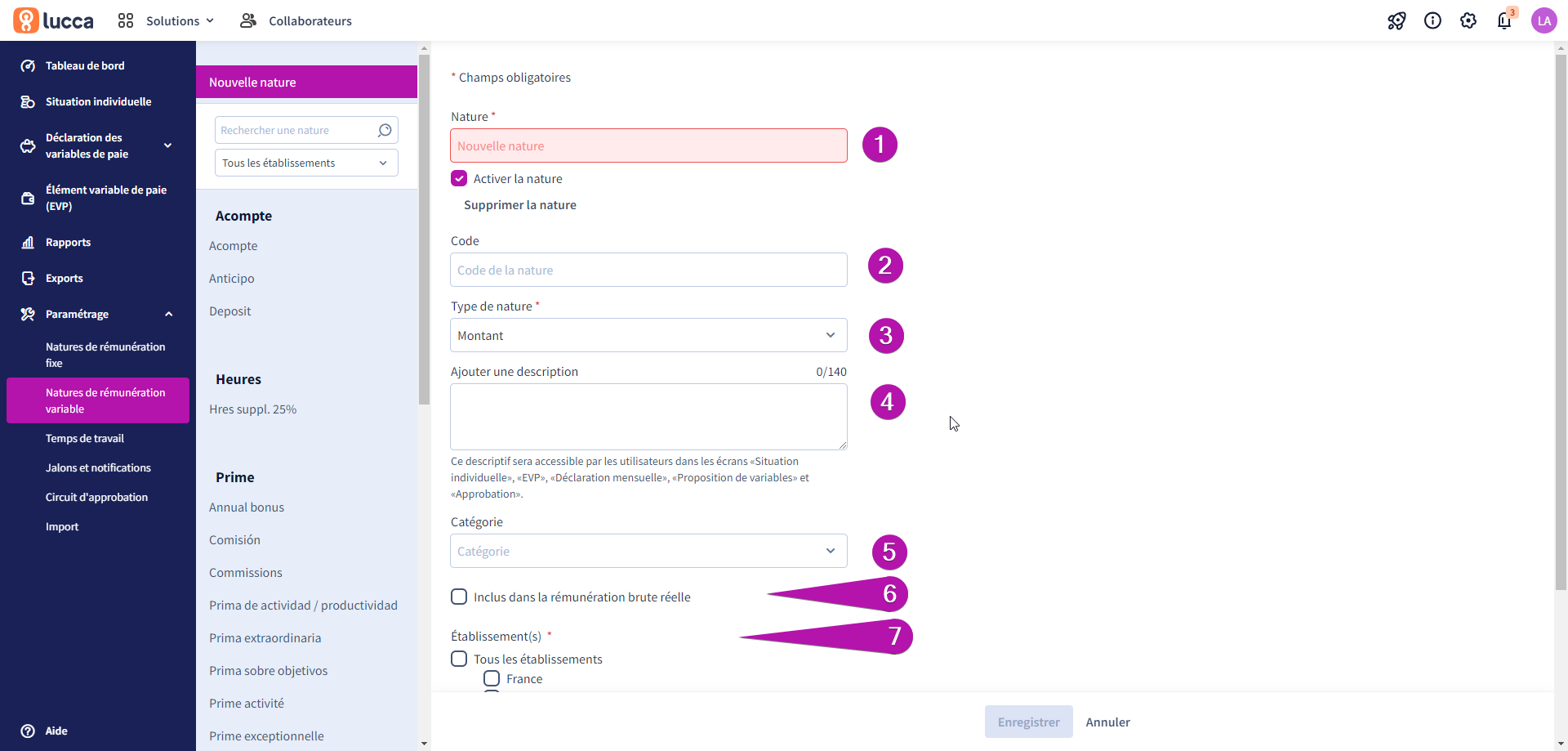Click the Annuler button
The width and height of the screenshot is (1568, 751).
click(x=1107, y=722)
